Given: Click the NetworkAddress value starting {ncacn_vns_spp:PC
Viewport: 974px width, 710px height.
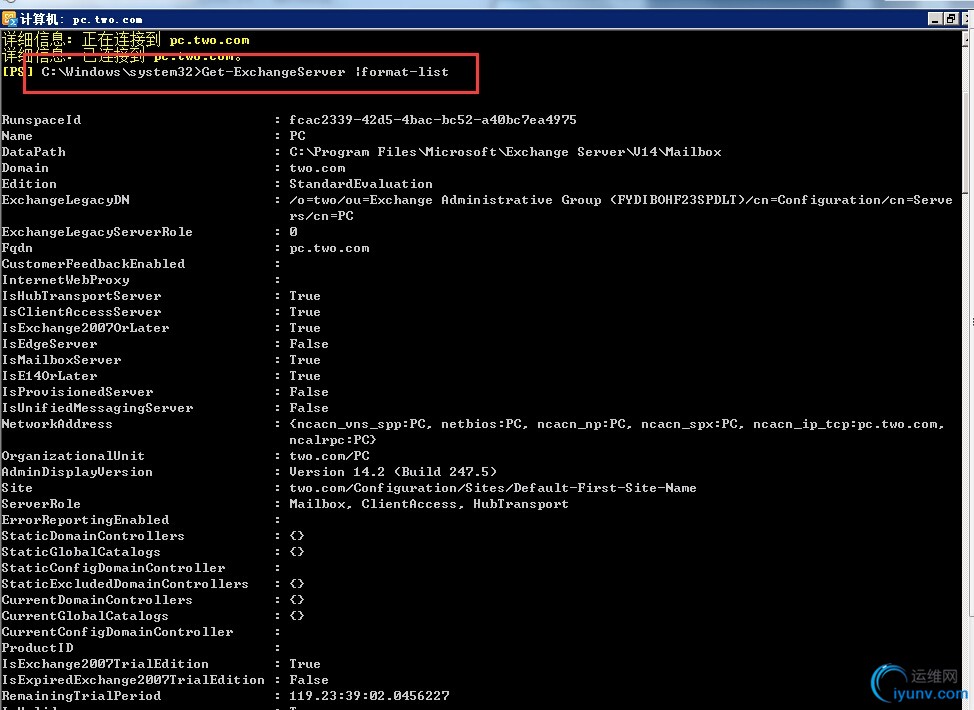Looking at the screenshot, I should click(617, 424).
